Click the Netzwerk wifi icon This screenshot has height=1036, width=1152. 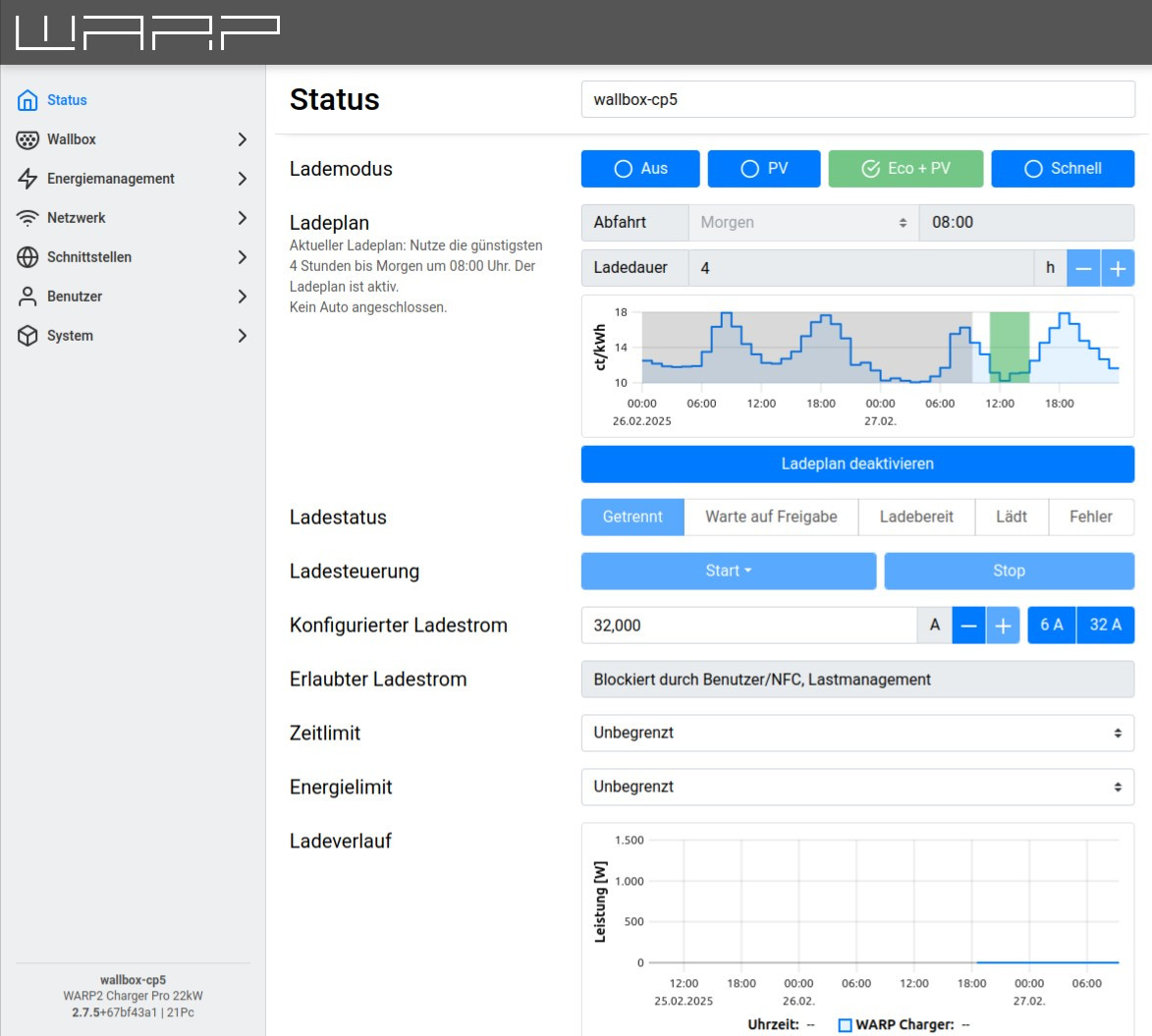[27, 218]
